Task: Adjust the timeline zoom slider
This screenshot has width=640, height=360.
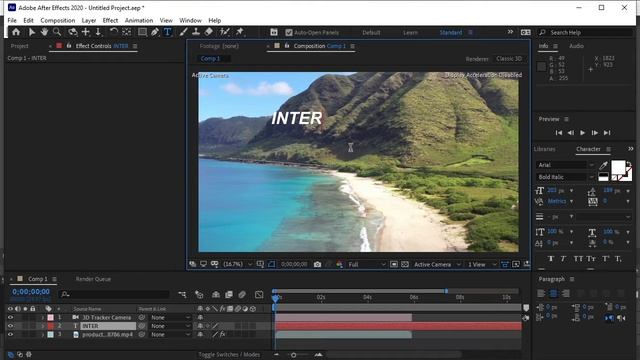Action: tap(293, 355)
